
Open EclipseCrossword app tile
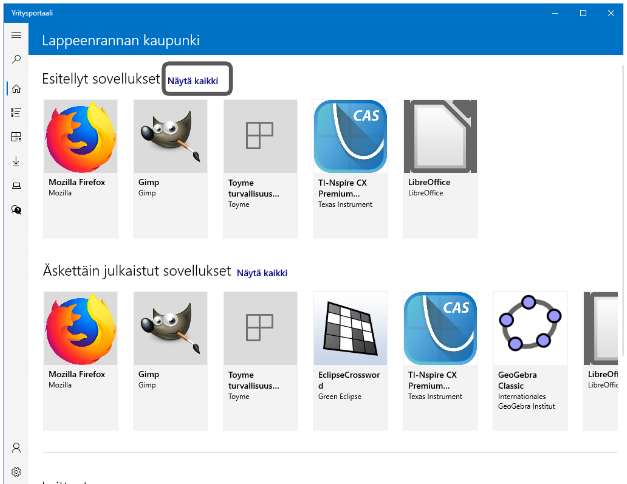pyautogui.click(x=350, y=361)
